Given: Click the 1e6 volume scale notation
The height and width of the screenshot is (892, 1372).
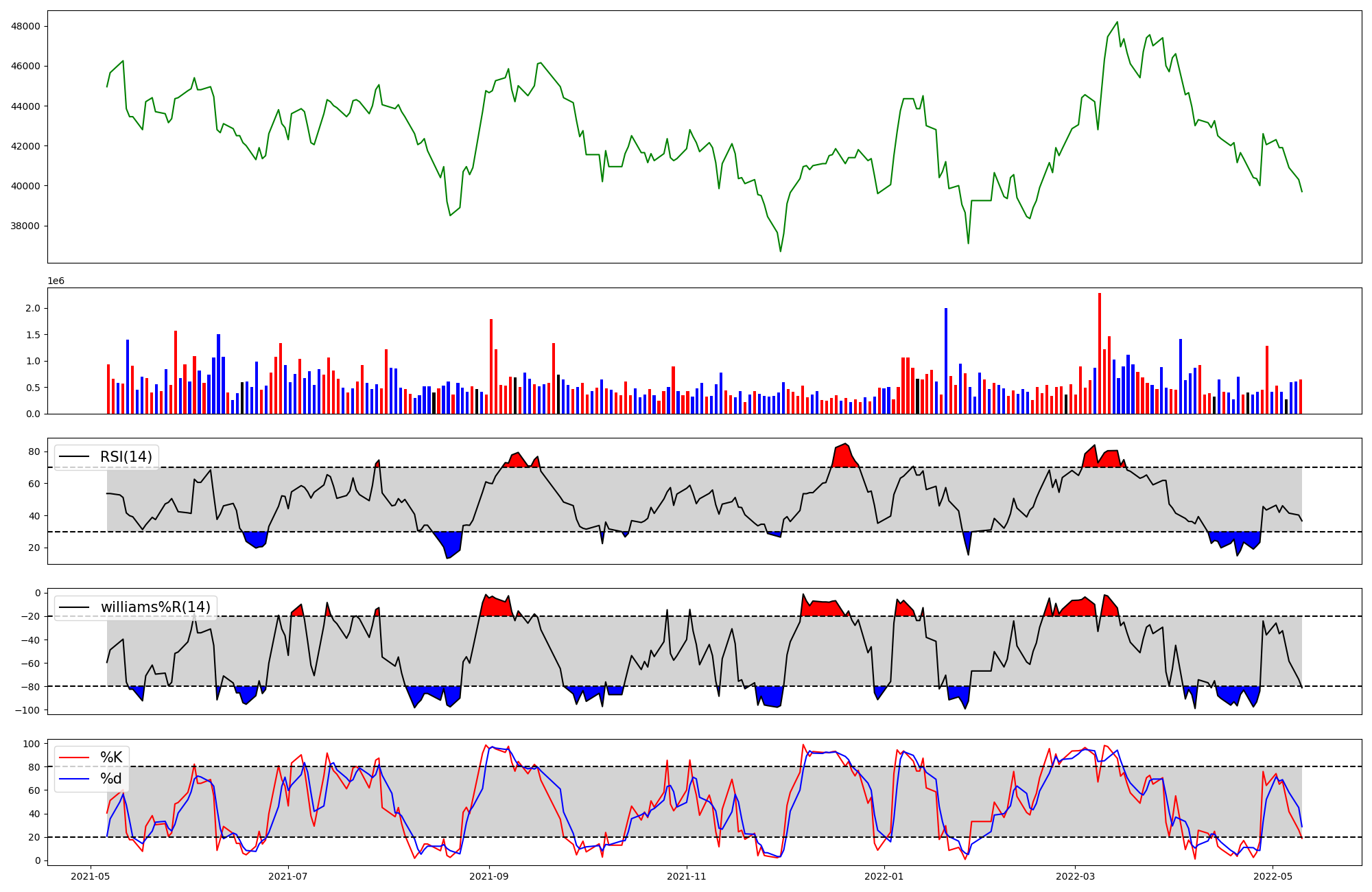Looking at the screenshot, I should pos(56,281).
